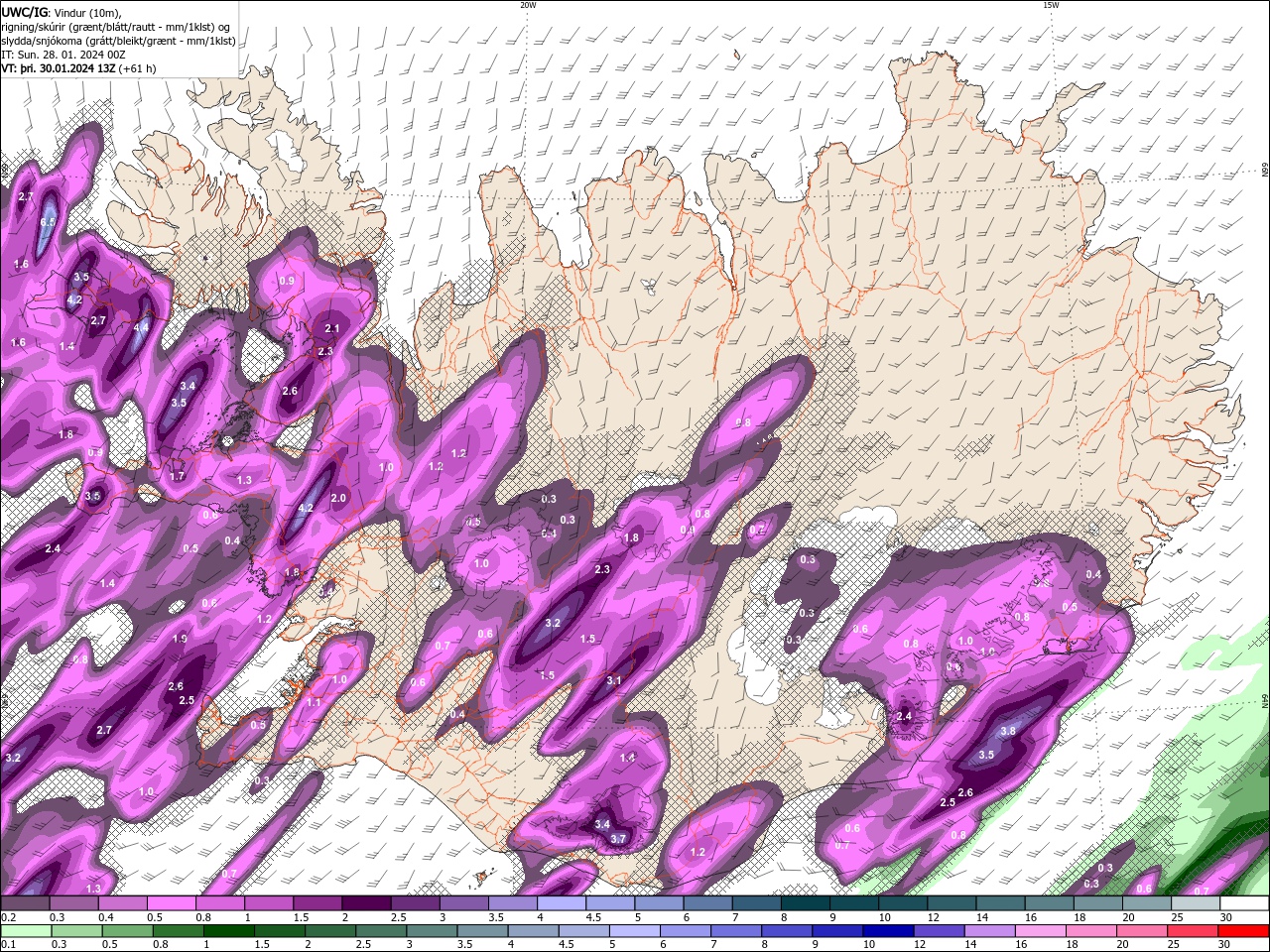1270x952 pixels.
Task: Select the light grey snow legend swatch labelled 25
Action: tap(1197, 903)
